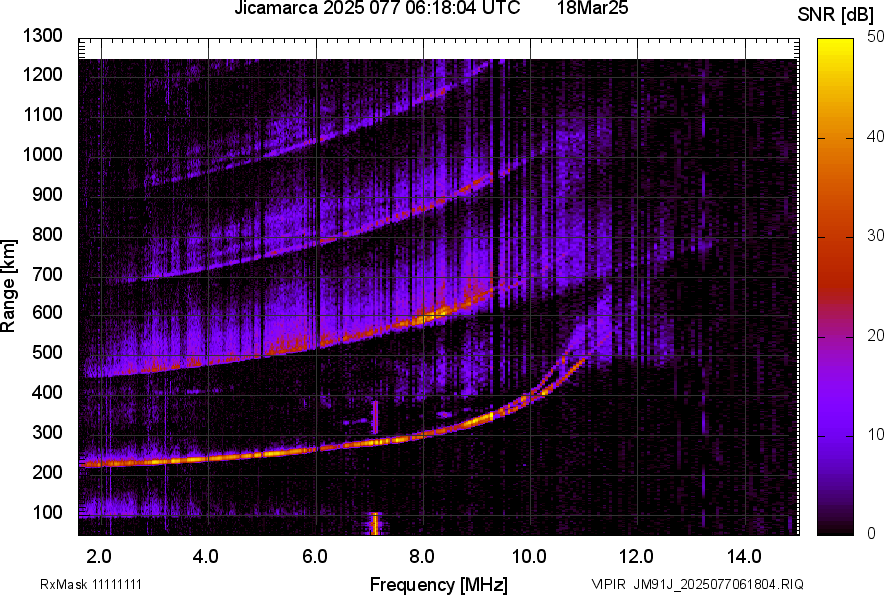Click the 'Frequency [MHz]' axis label
This screenshot has width=884, height=595.
coord(439,584)
